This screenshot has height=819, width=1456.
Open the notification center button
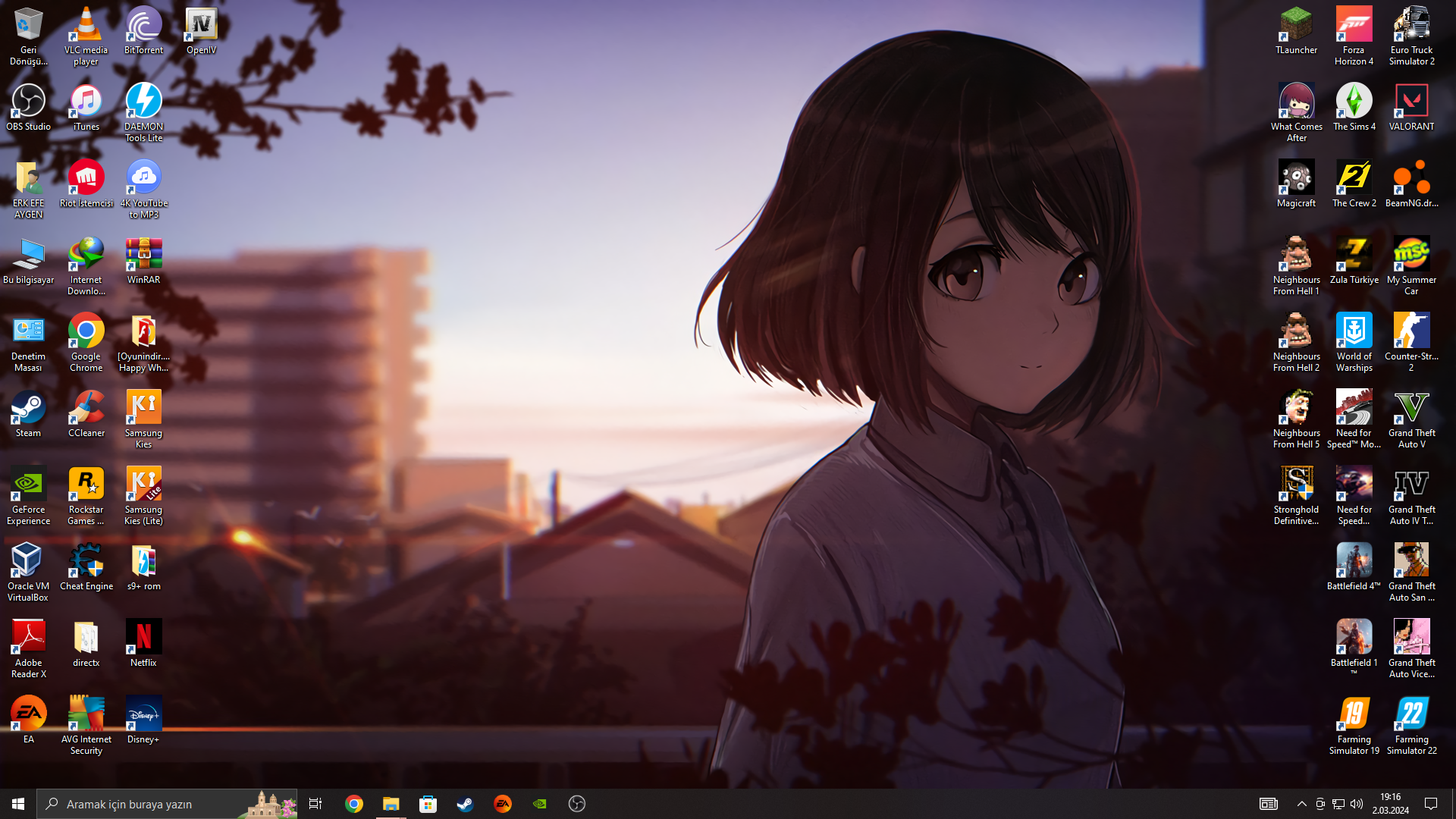[x=1431, y=804]
